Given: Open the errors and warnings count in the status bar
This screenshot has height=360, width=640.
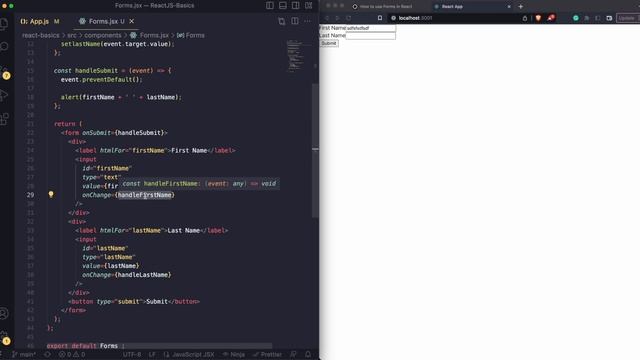Looking at the screenshot, I should [x=72, y=355].
